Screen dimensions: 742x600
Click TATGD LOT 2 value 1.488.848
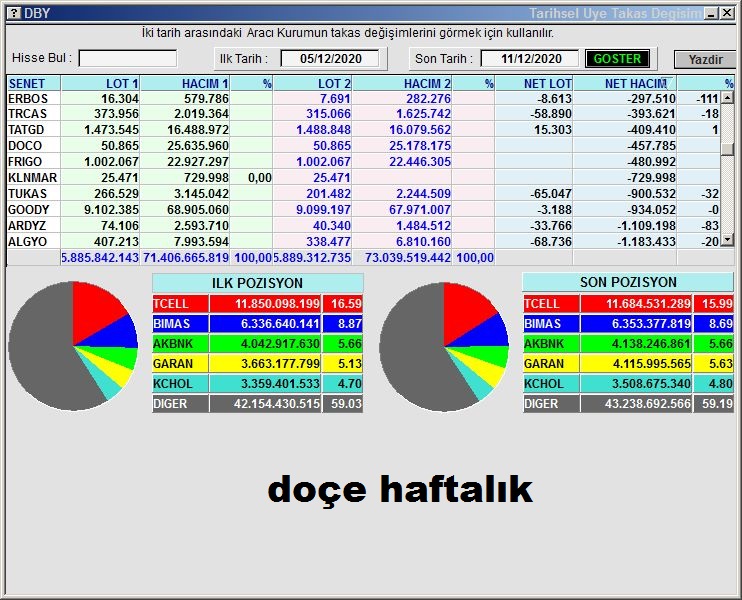coord(323,130)
